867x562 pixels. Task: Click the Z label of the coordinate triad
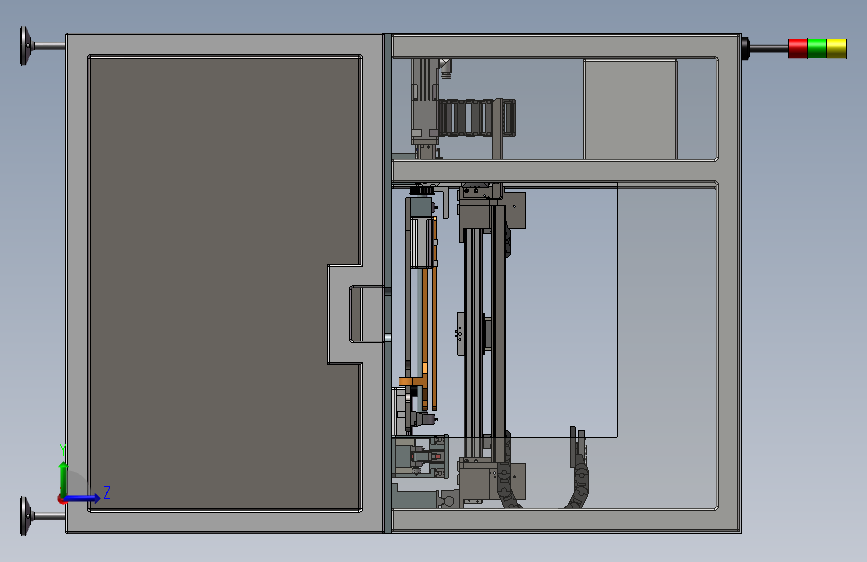click(x=107, y=492)
